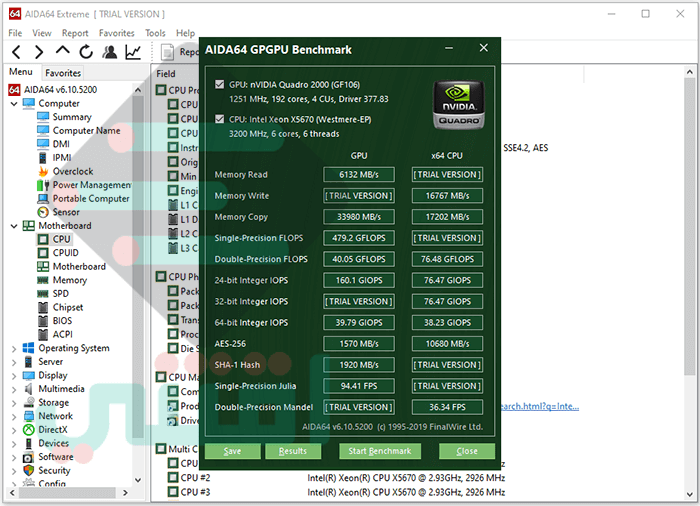Screen dimensions: 700x506
Task: Expand the Storage node
Action: pos(14,403)
